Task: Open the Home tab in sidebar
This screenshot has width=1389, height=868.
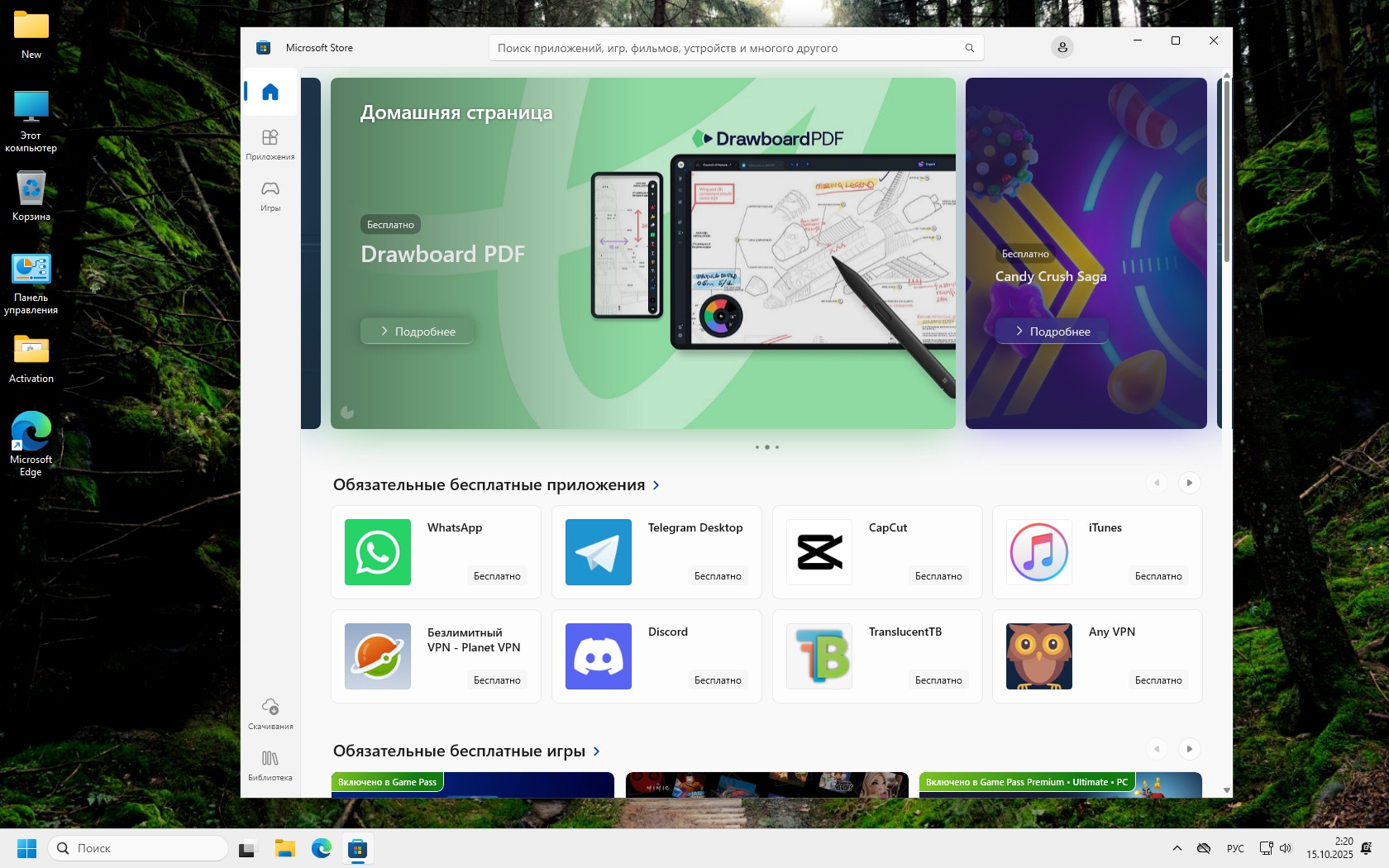Action: point(270,92)
